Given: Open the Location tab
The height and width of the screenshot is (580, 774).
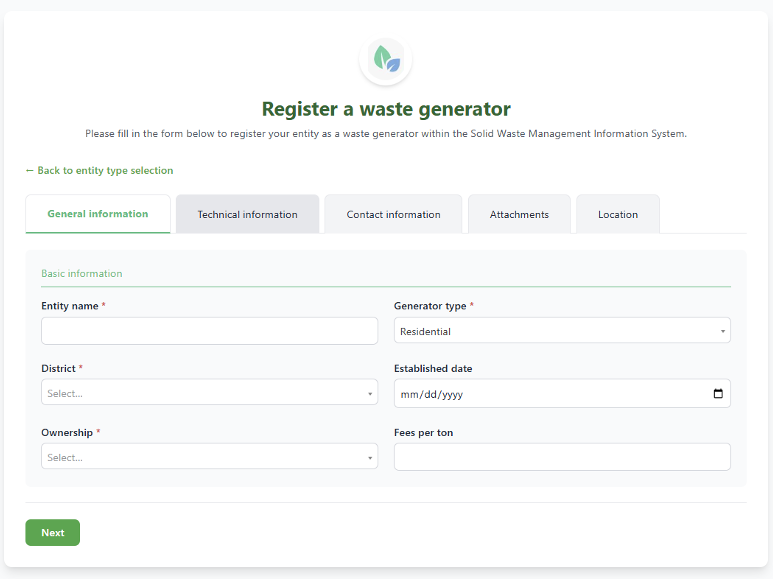Looking at the screenshot, I should [618, 214].
